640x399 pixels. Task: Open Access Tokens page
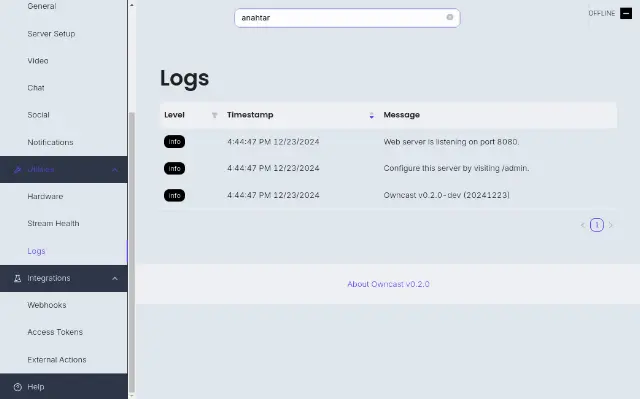[55, 332]
